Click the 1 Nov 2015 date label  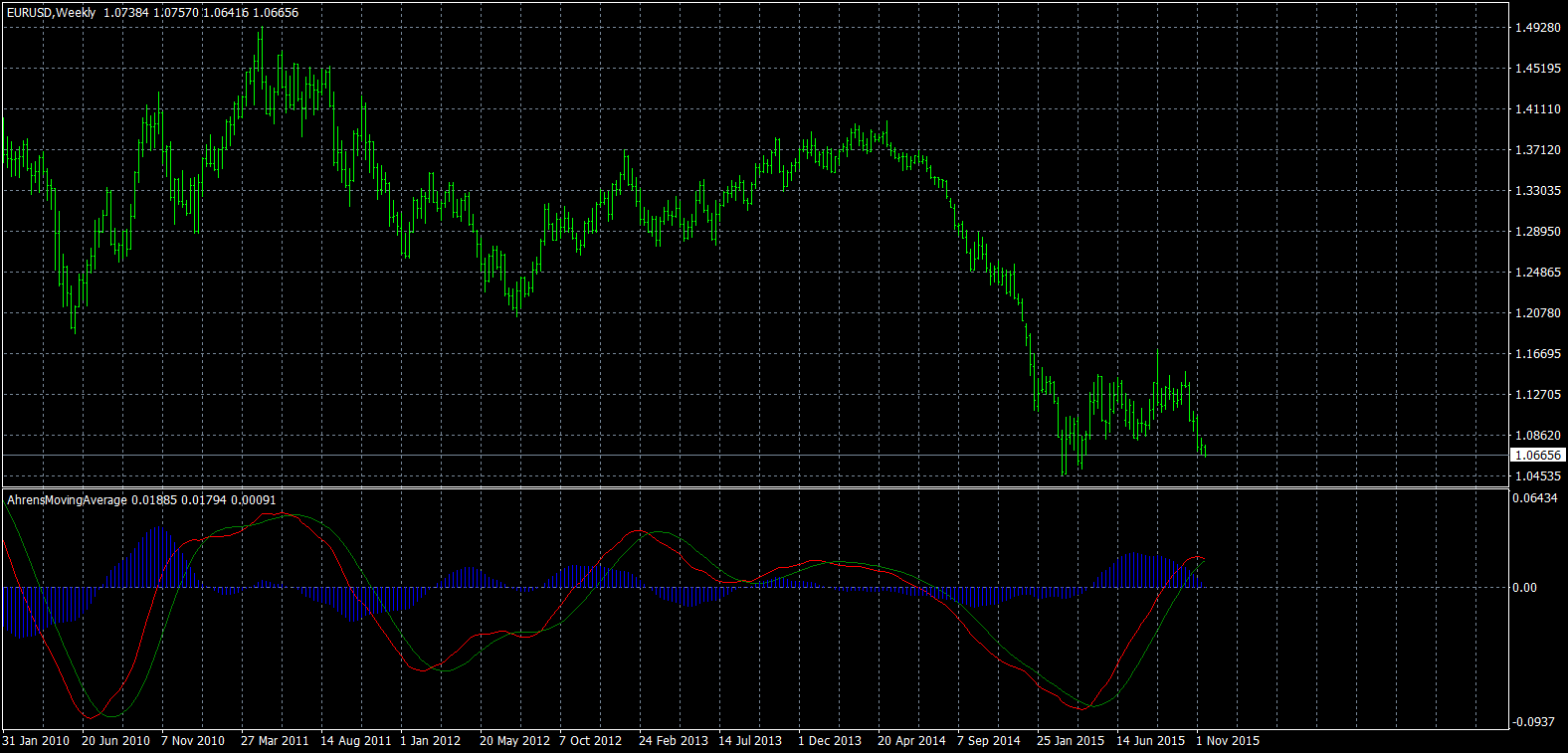point(1228,741)
